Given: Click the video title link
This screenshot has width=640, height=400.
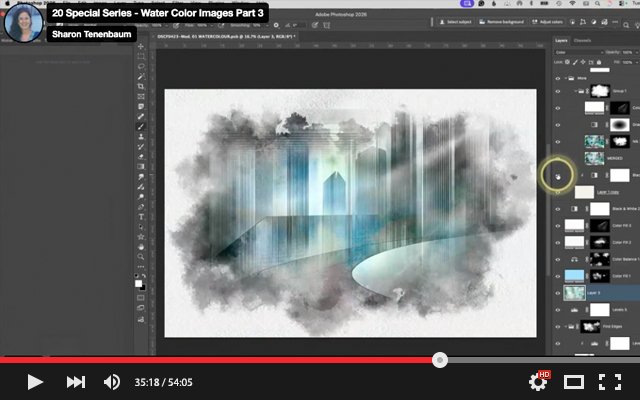Looking at the screenshot, I should (158, 13).
